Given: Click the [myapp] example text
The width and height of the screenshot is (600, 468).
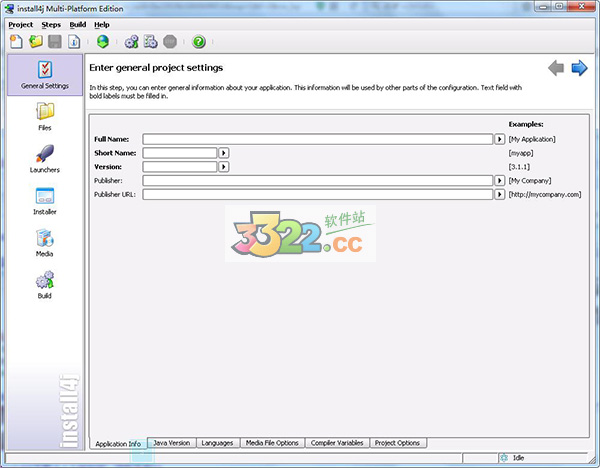Looking at the screenshot, I should (520, 153).
